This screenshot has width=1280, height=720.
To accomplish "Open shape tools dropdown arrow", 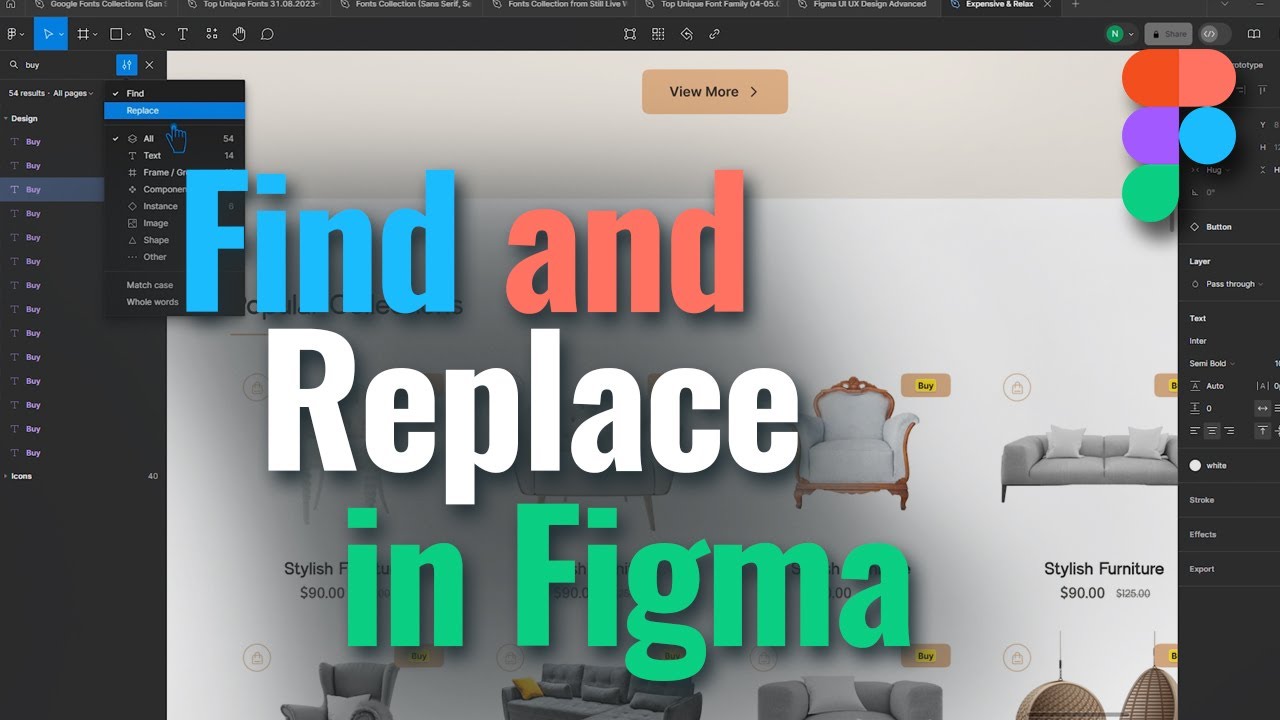I will 129,35.
